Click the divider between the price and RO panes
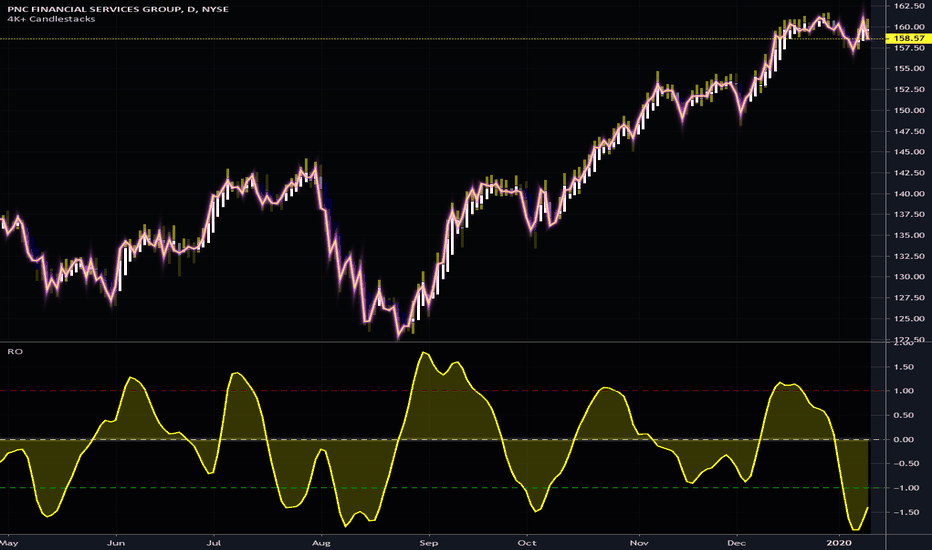The width and height of the screenshot is (932, 550). pyautogui.click(x=466, y=341)
